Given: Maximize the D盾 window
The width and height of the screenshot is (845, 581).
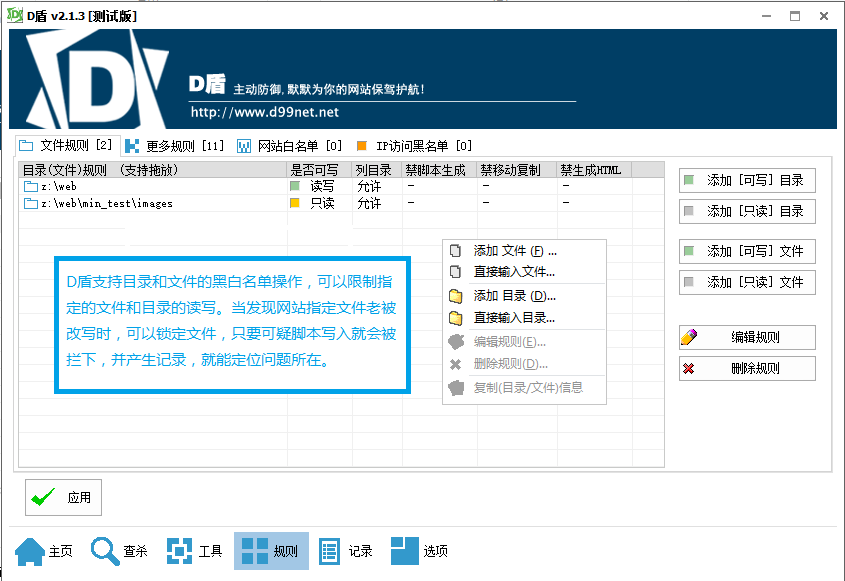Looking at the screenshot, I should pyautogui.click(x=795, y=16).
